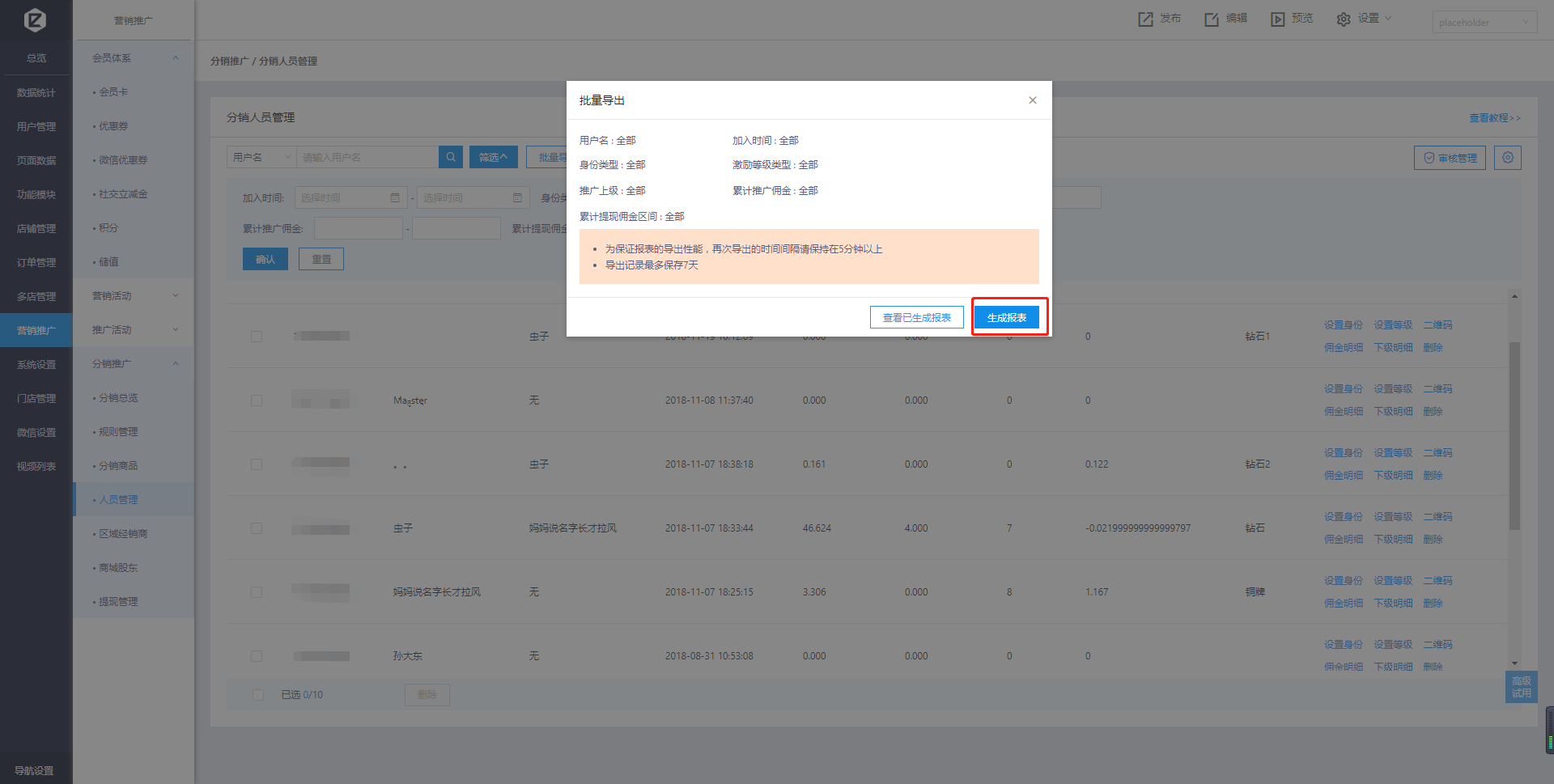Click the search magnifier icon
The width and height of the screenshot is (1554, 784).
(451, 157)
